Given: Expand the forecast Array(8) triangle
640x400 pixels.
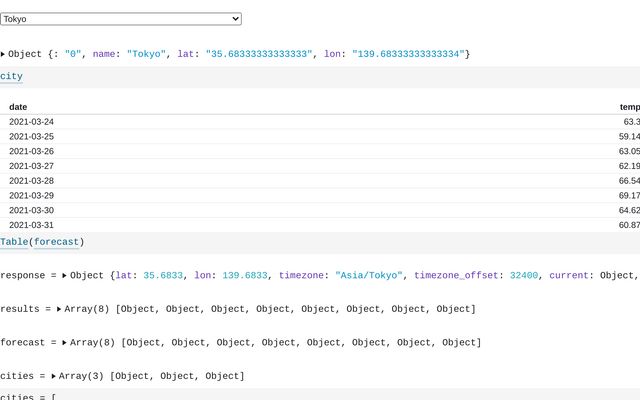Looking at the screenshot, I should 65,343.
